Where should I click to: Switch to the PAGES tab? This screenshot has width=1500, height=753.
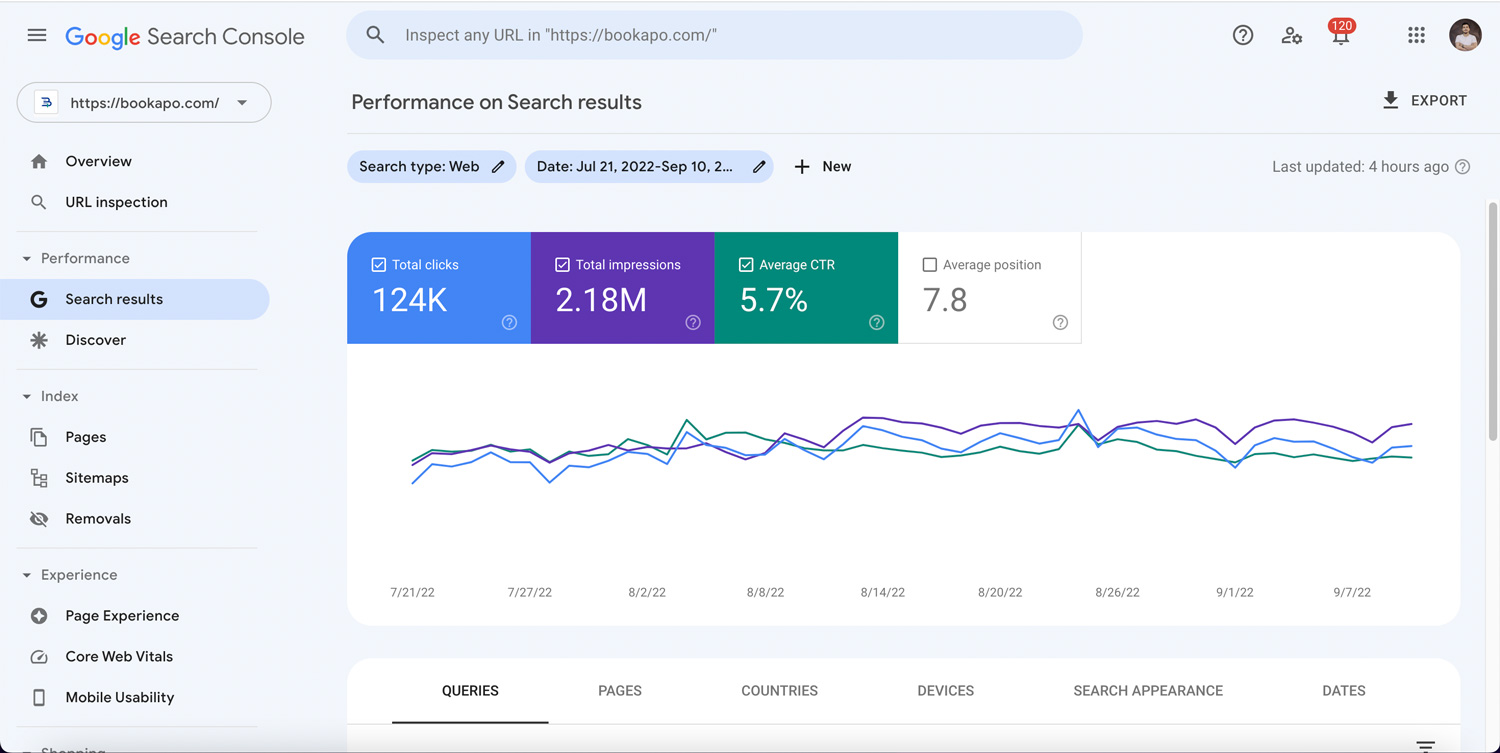620,691
